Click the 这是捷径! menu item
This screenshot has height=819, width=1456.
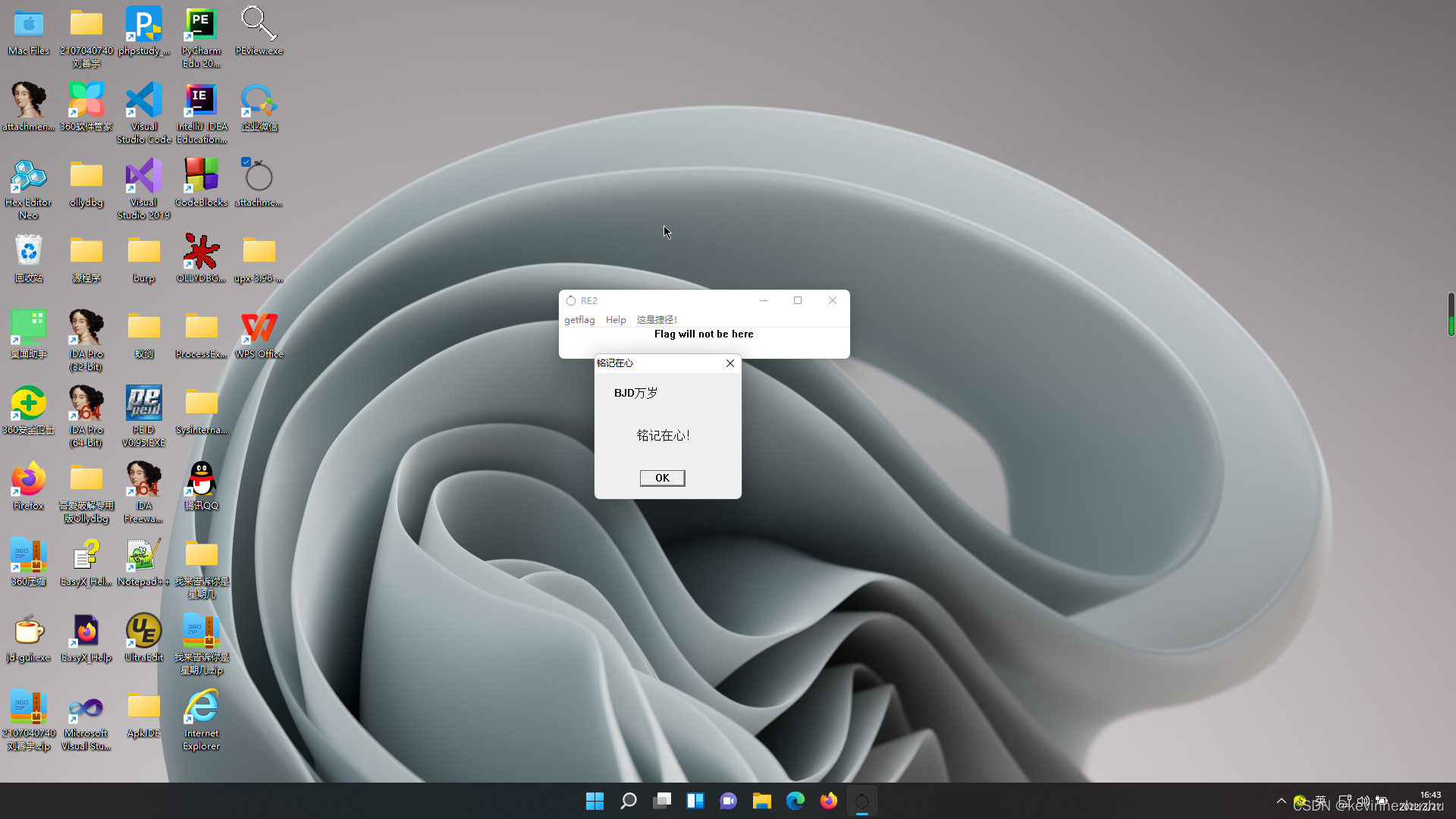[657, 320]
